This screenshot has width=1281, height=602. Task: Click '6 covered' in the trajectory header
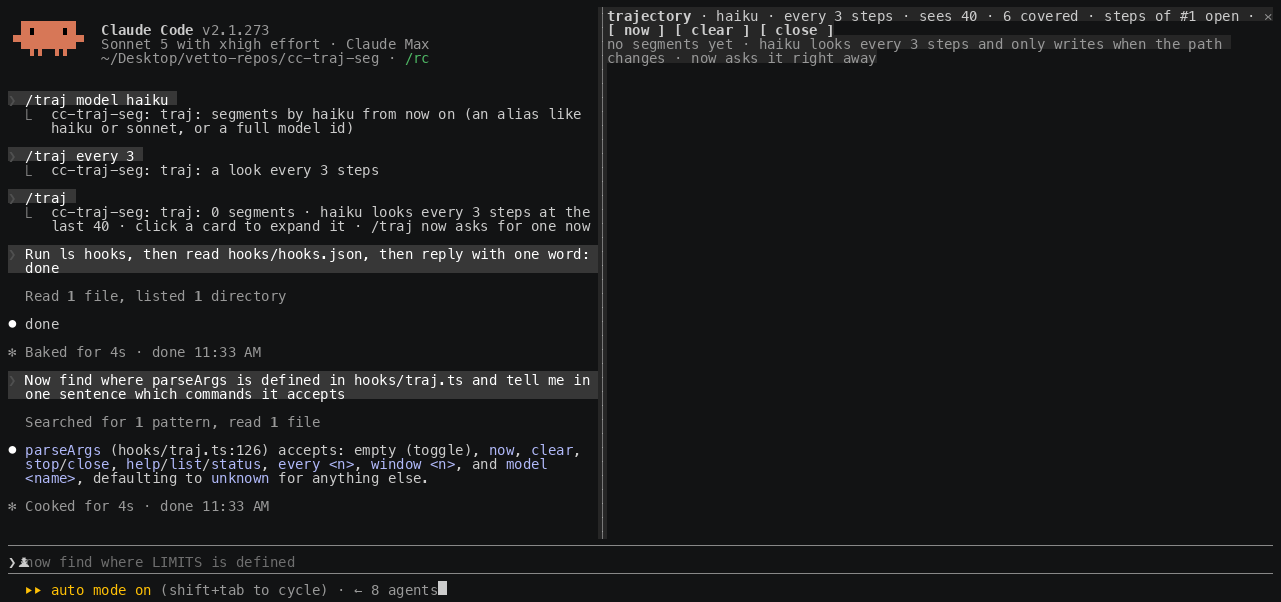point(1040,16)
